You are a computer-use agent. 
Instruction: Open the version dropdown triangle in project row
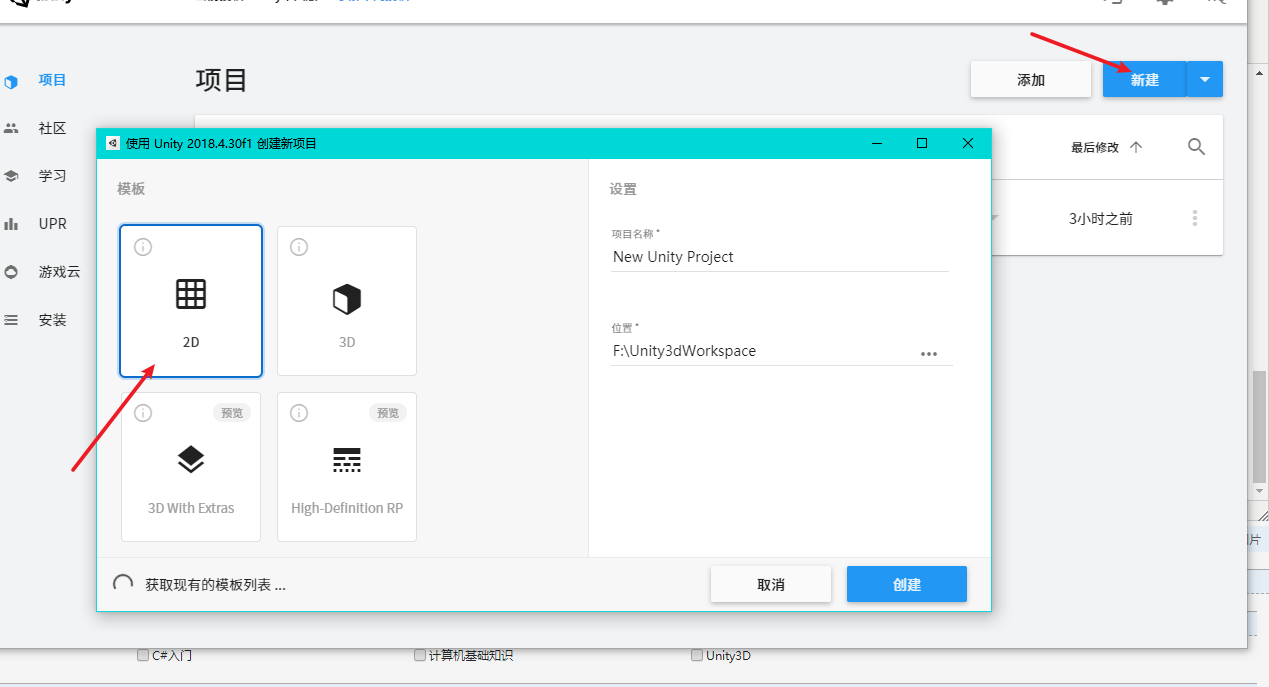(993, 217)
